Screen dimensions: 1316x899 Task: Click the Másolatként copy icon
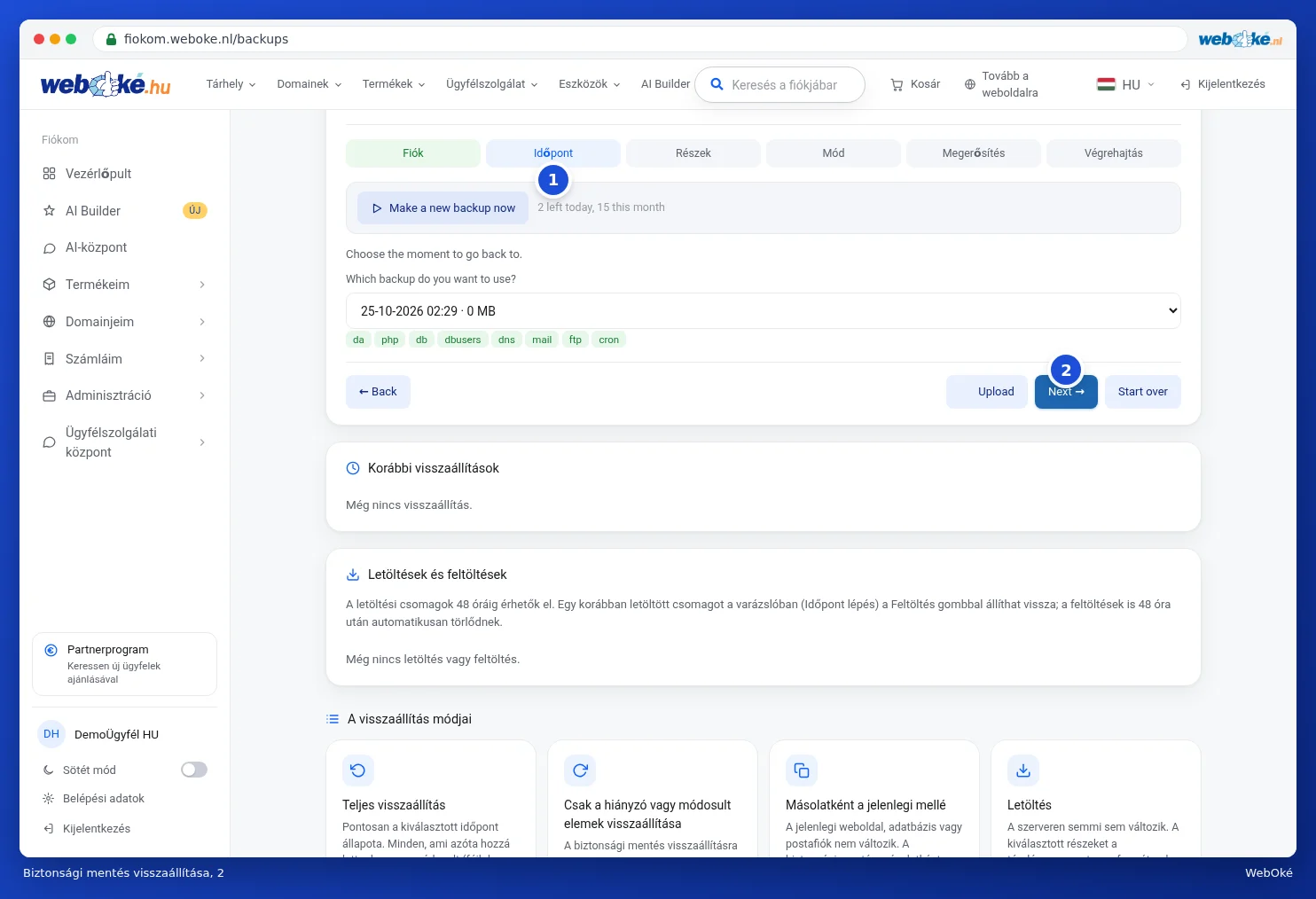802,770
